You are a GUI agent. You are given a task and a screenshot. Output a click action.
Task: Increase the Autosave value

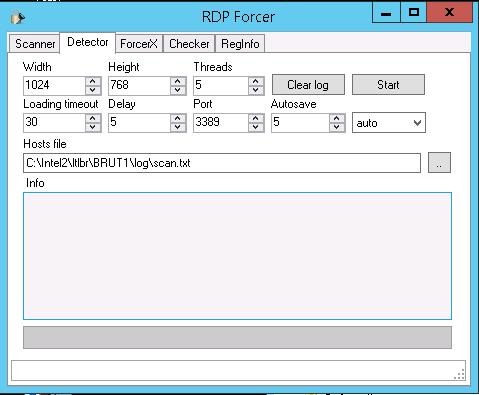[x=337, y=118]
